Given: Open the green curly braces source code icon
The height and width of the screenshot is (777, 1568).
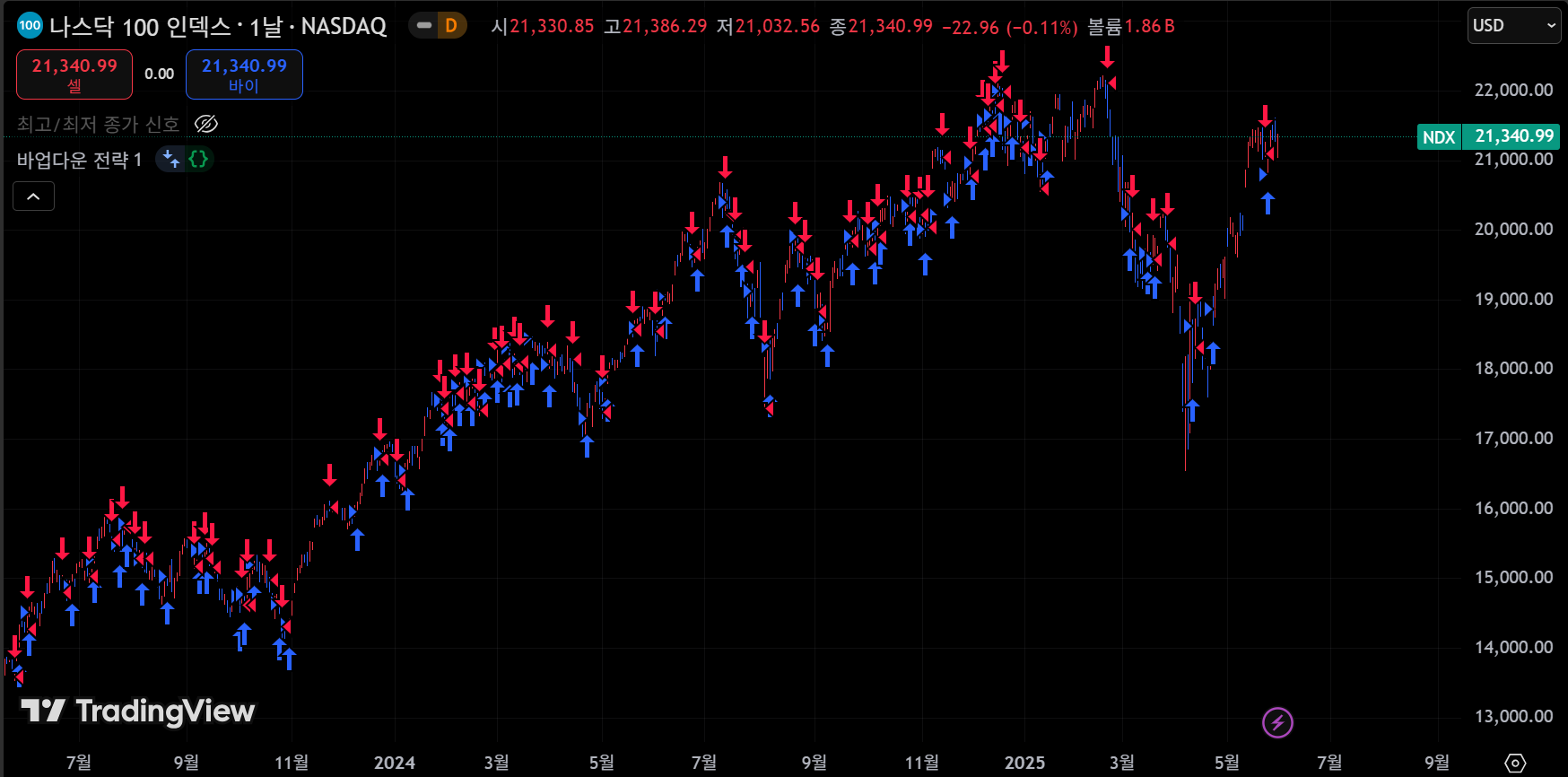Looking at the screenshot, I should pyautogui.click(x=198, y=160).
